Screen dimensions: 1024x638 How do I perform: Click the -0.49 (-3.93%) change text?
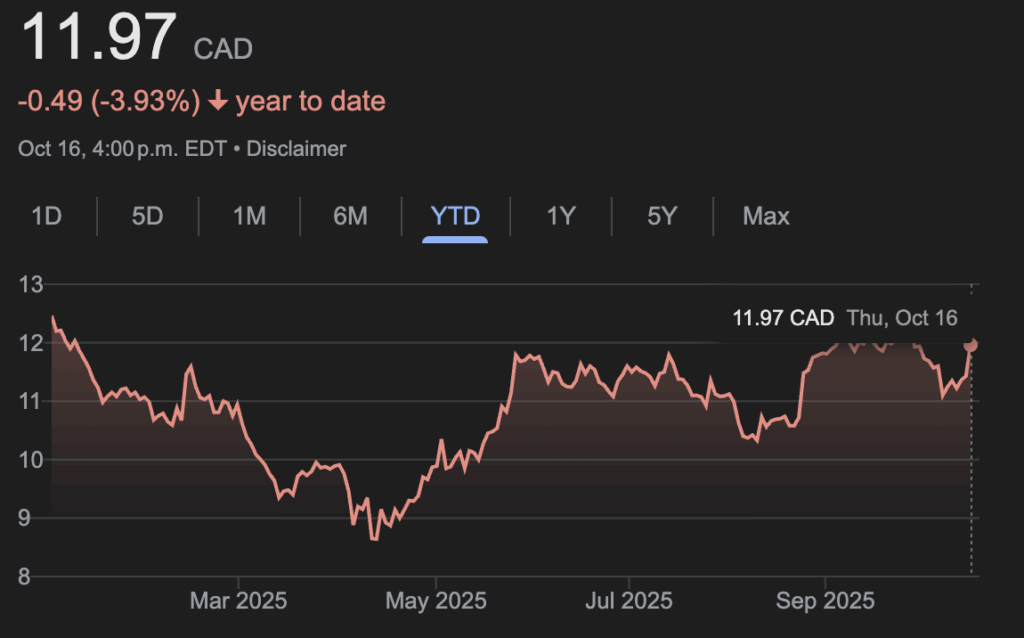click(109, 102)
